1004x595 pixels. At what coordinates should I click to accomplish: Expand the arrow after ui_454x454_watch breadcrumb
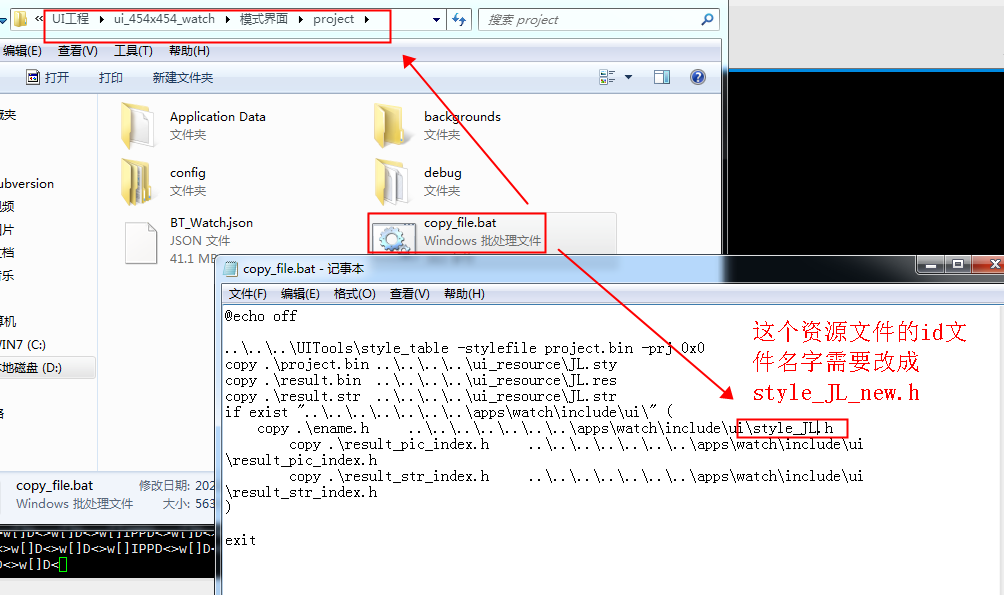click(x=227, y=19)
